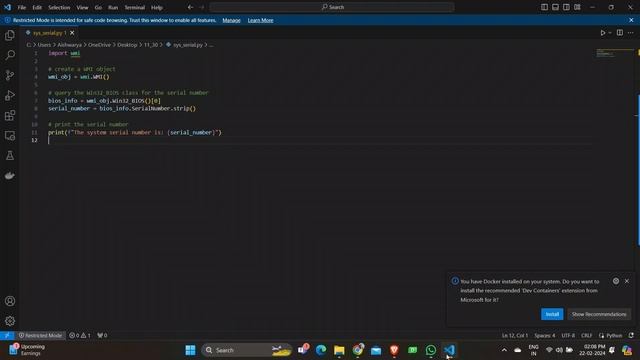The width and height of the screenshot is (640, 360).
Task: Close the sys_serial.py tab
Action: coord(72,33)
